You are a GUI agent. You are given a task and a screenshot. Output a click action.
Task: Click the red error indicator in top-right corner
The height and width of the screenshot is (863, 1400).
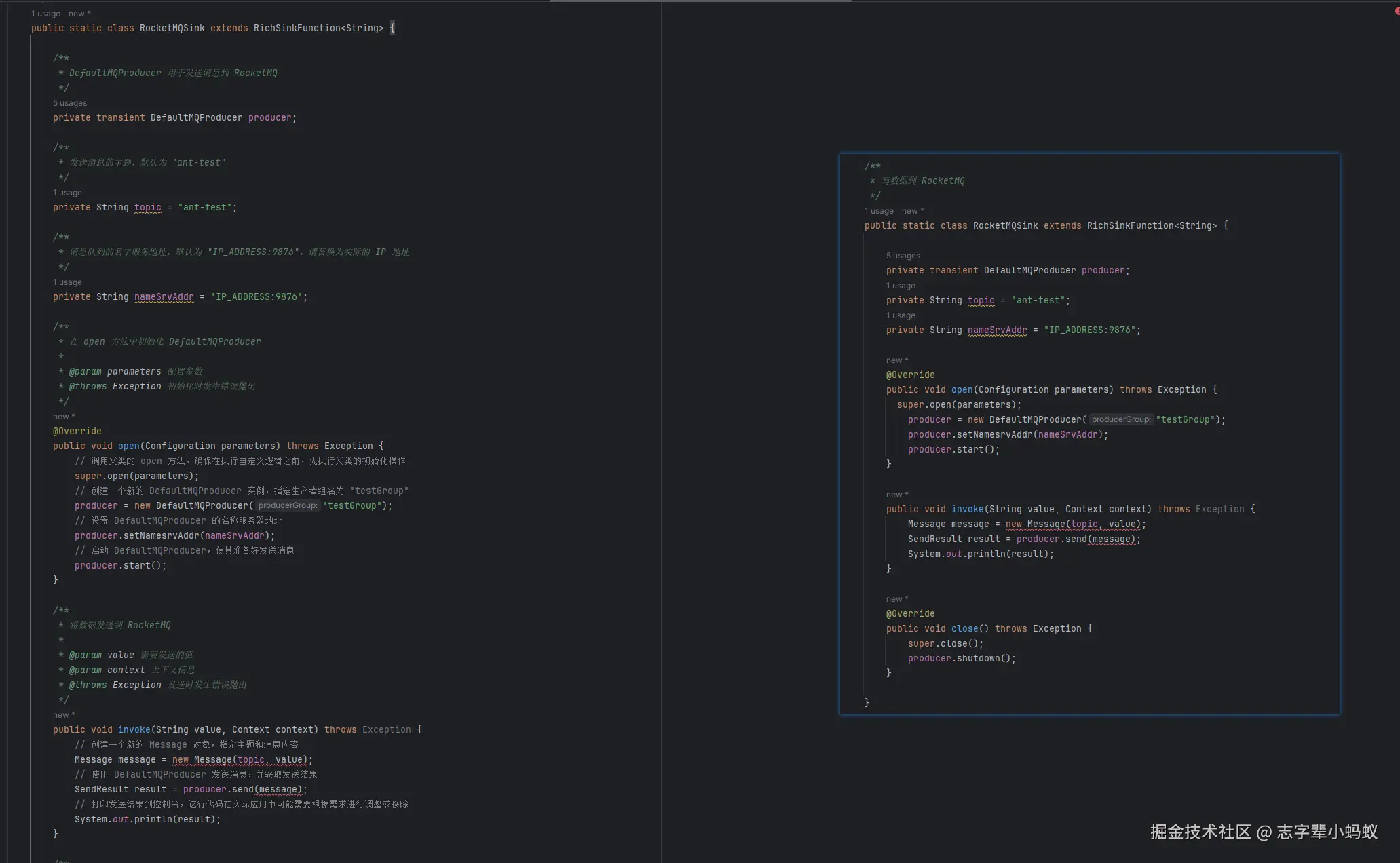(1397, 11)
